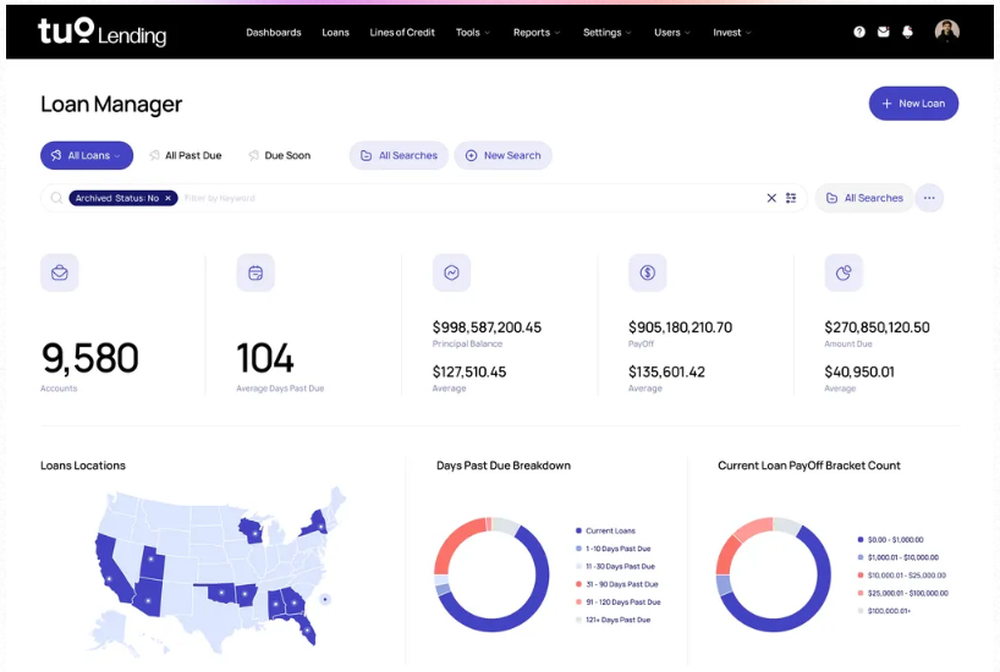Click $1,000.01 - $10,000.00 legend entry
Viewport: 1000px width, 672px height.
coord(898,557)
